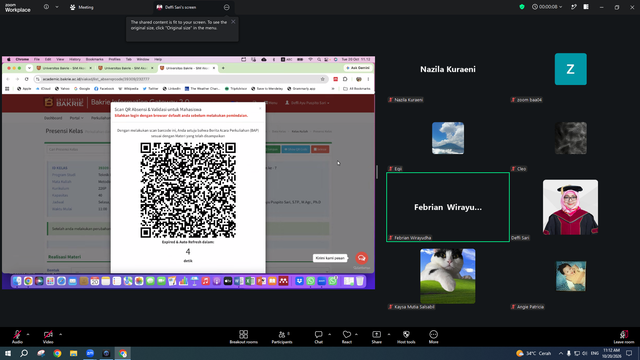Select Kaysa Mutia Salsabil's cat picture tile

[x=448, y=276]
